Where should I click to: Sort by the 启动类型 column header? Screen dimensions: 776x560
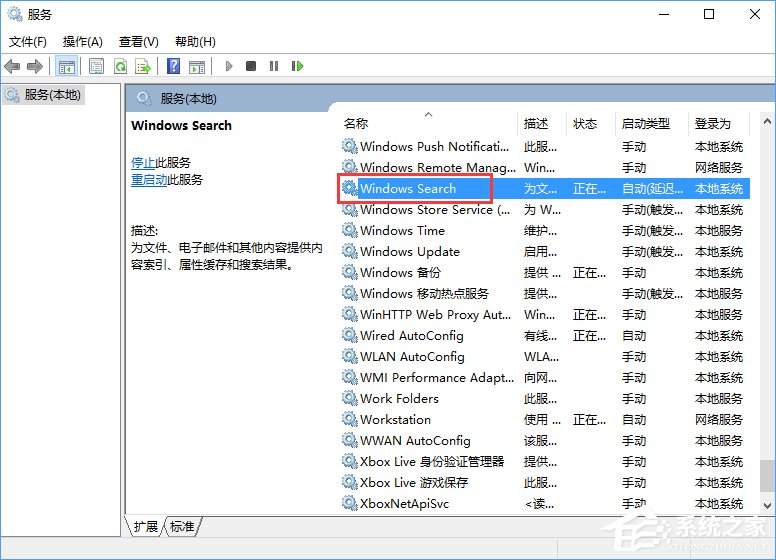coord(645,124)
